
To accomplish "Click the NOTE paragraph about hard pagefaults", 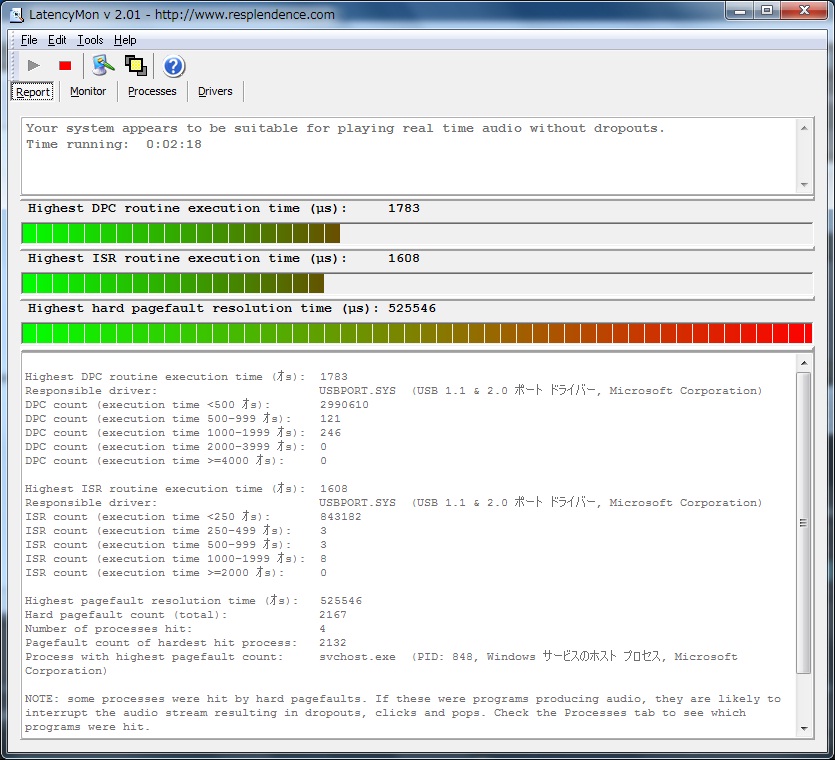I will [403, 713].
